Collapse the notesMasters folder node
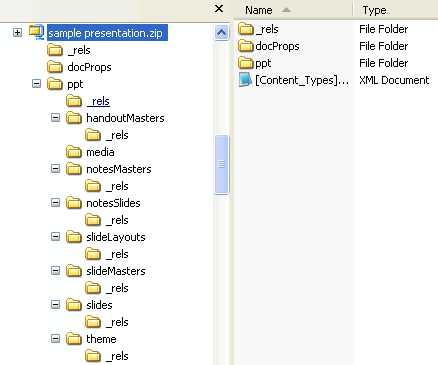438x365 pixels. [55, 169]
